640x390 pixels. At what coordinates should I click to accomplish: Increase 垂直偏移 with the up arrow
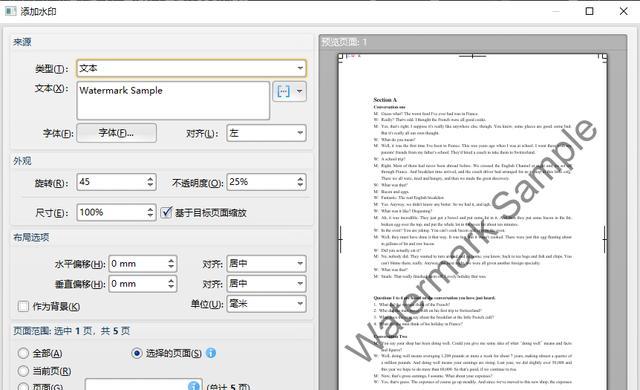pos(171,280)
